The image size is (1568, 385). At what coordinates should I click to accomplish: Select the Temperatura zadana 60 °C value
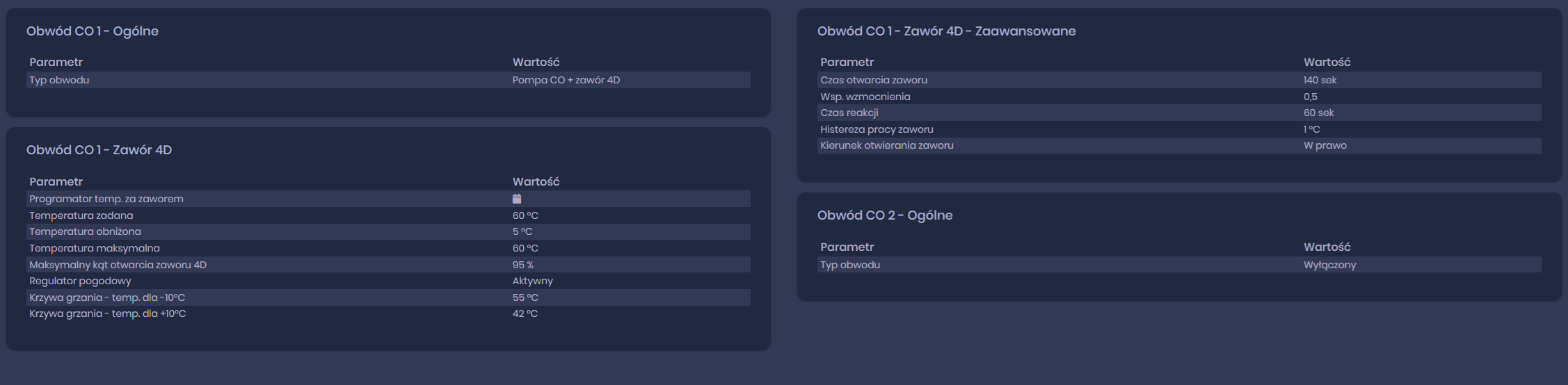point(525,215)
